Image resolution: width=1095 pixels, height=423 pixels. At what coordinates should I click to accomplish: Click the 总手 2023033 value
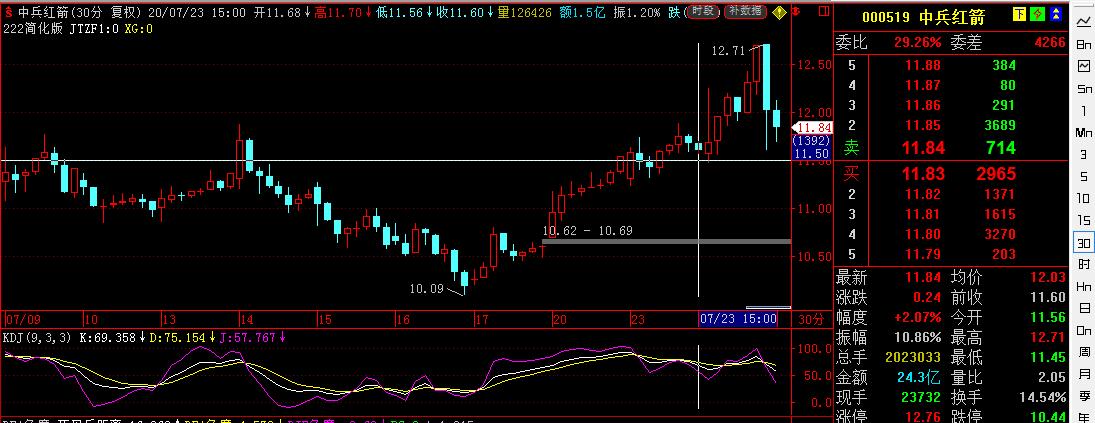(x=913, y=358)
